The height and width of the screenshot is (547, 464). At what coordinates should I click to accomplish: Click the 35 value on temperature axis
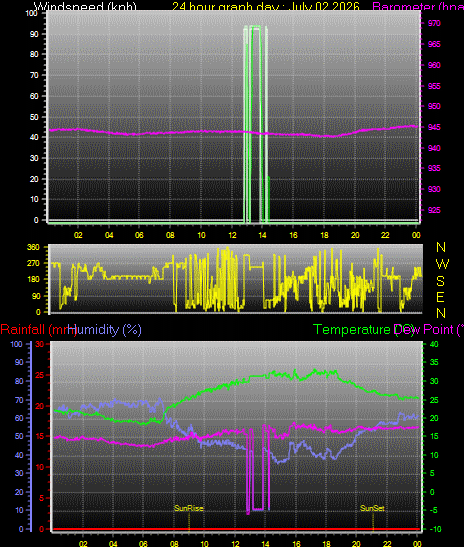point(434,362)
